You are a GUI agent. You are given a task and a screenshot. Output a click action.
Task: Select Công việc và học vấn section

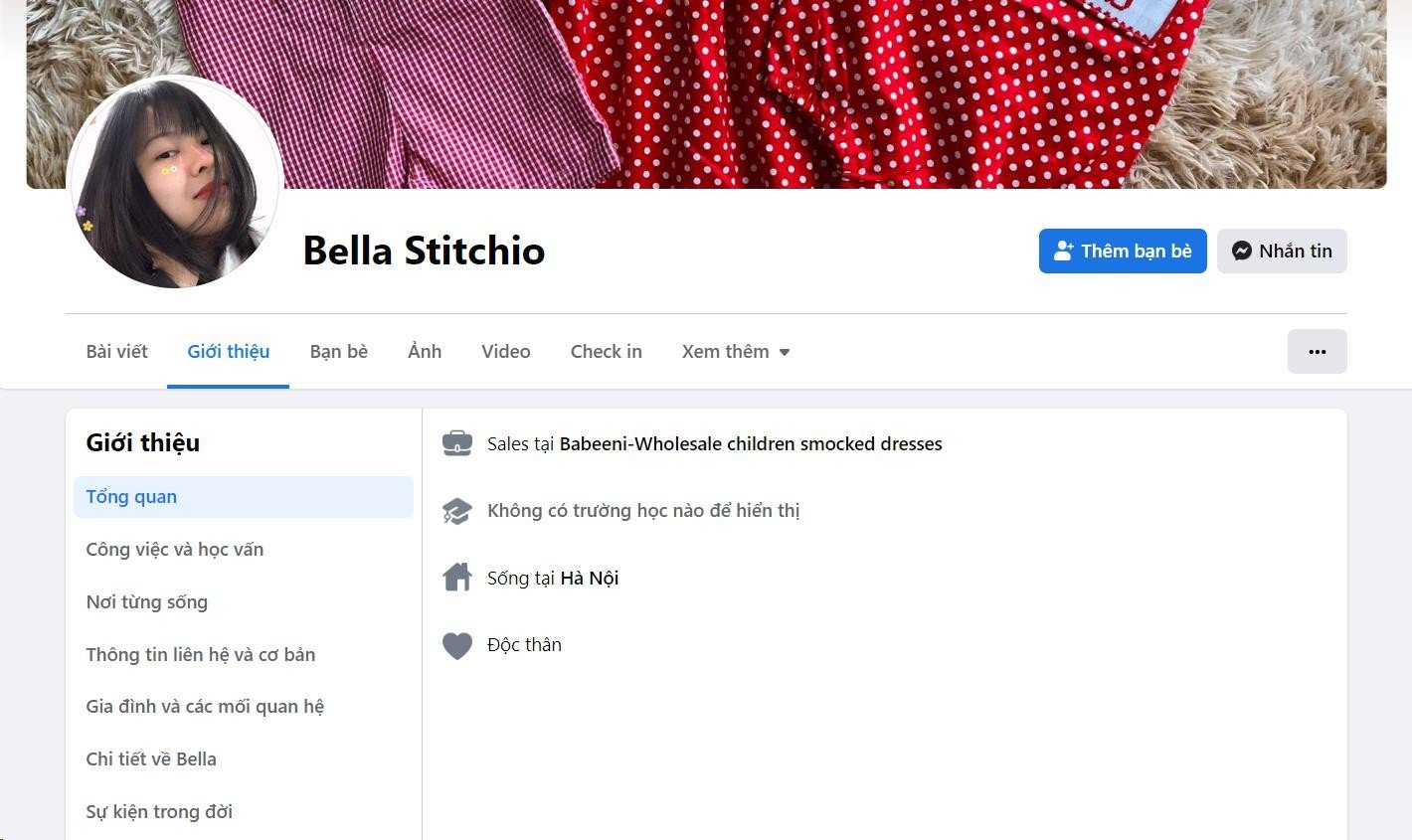(175, 550)
